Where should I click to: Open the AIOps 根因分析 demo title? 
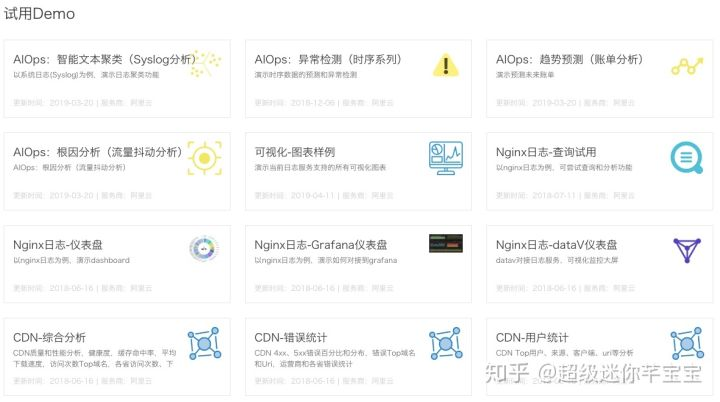[x=98, y=152]
